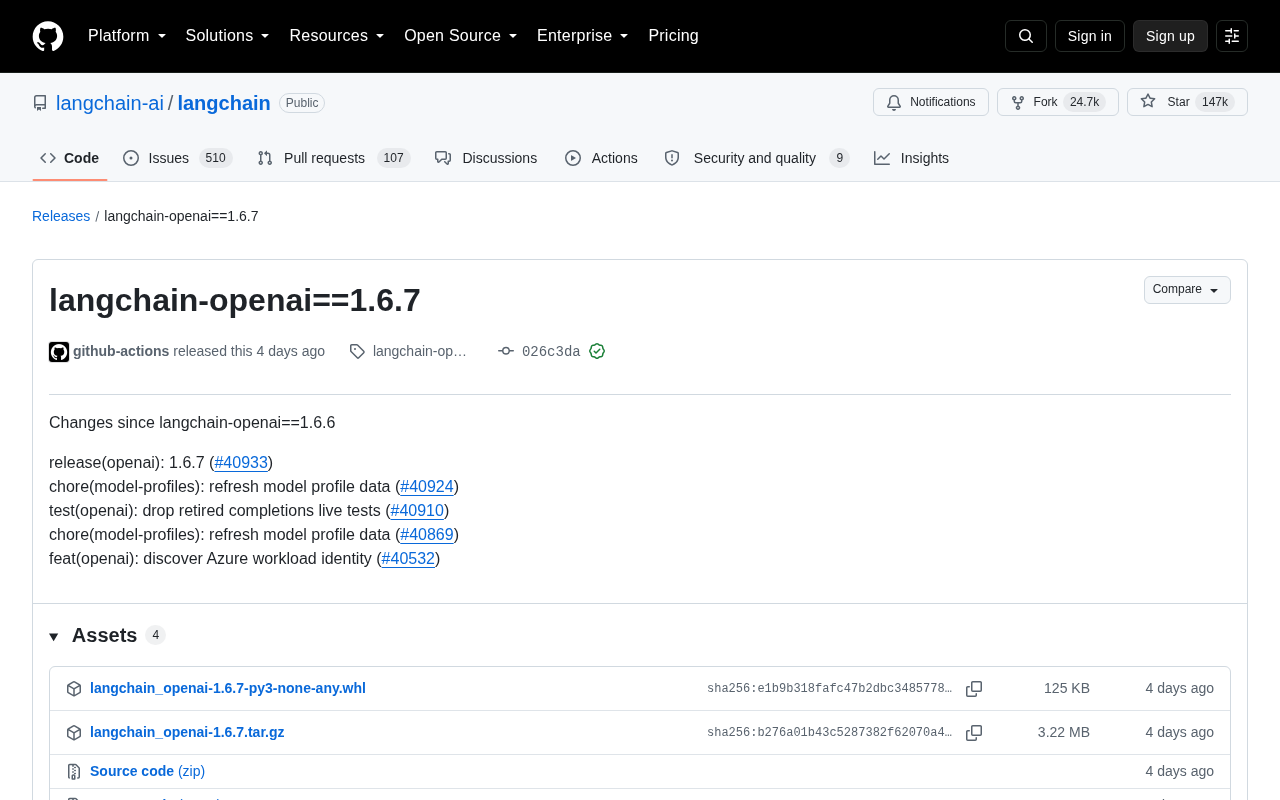
Task: Open pull request #40910
Action: point(417,511)
